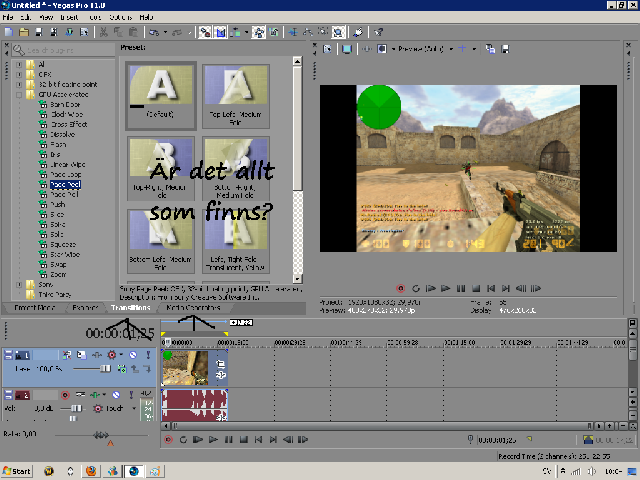
Task: Select the Top Left Medium Fold preset
Action: click(x=236, y=96)
